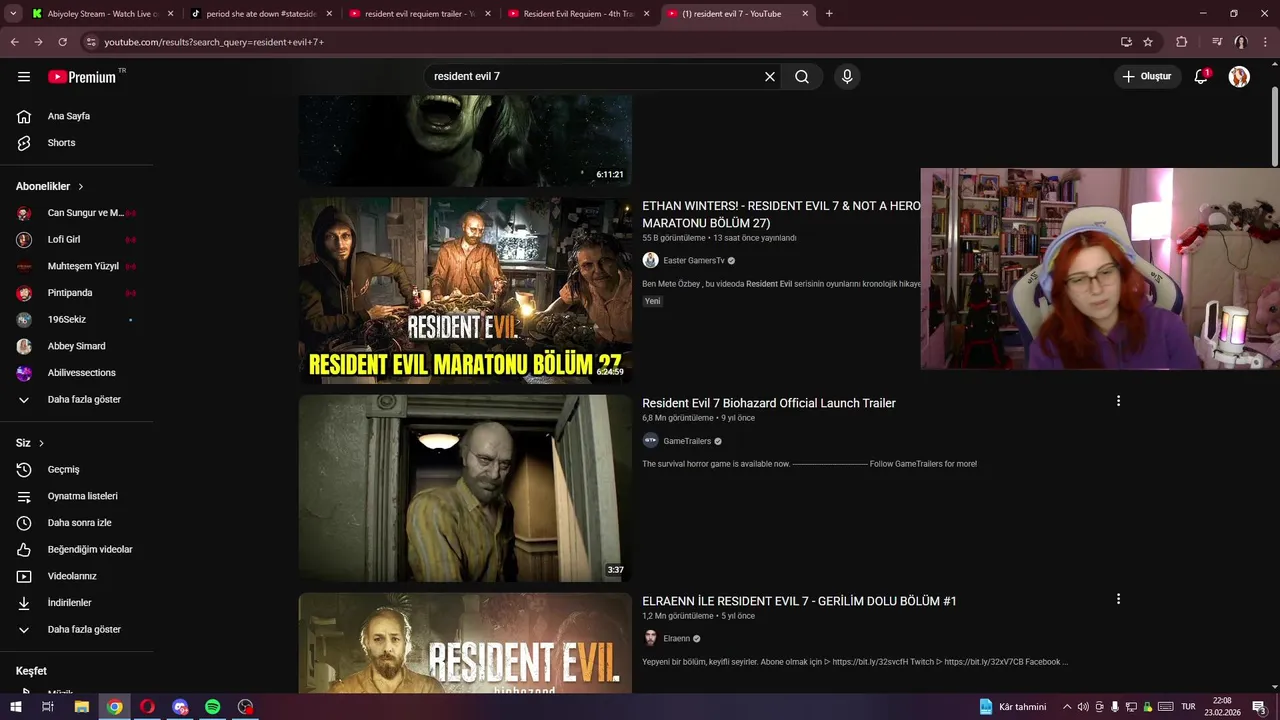Play the 6:11:21 video thumbnail at the top
This screenshot has width=1280, height=720.
465,141
